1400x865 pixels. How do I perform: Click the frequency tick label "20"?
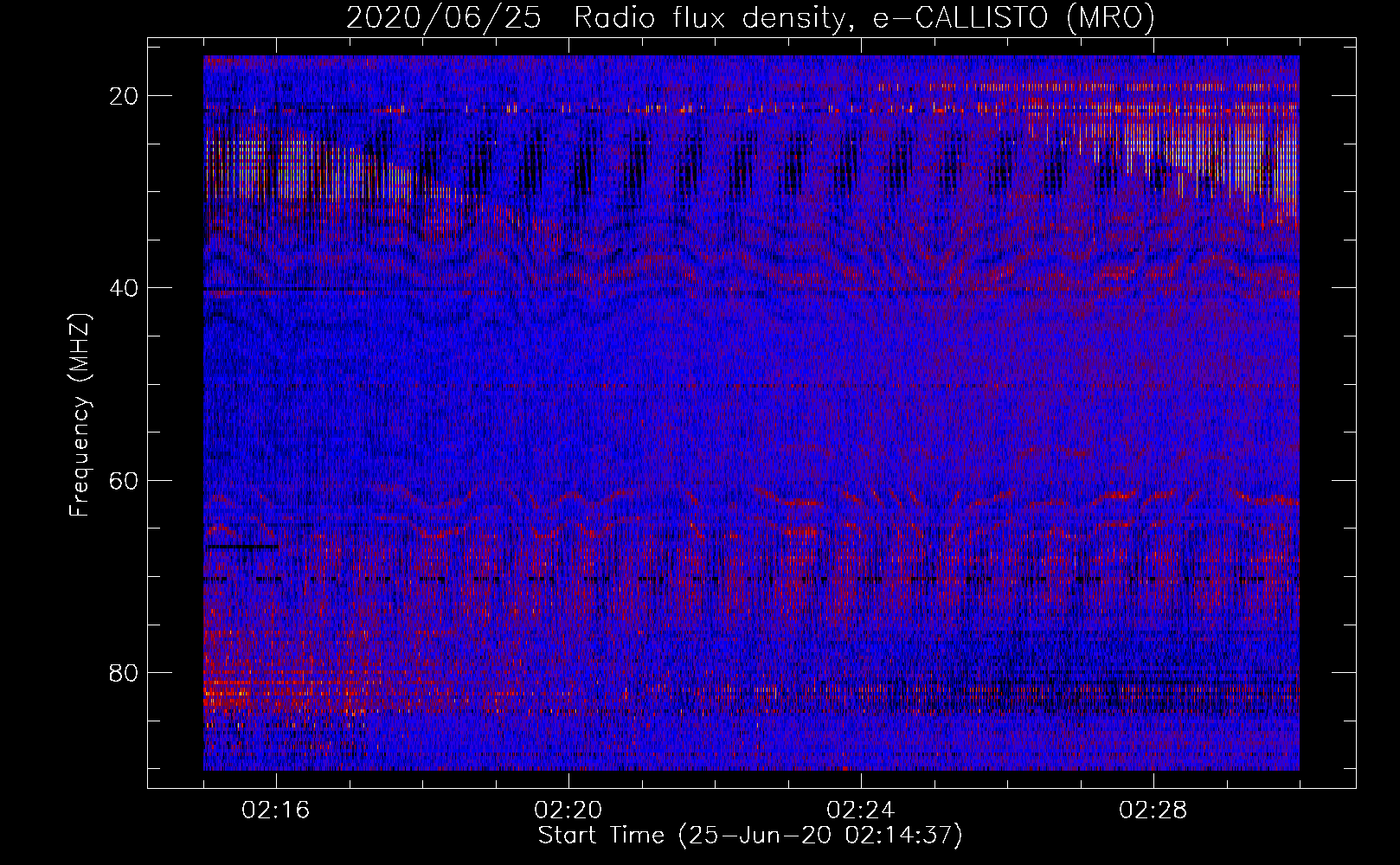125,96
